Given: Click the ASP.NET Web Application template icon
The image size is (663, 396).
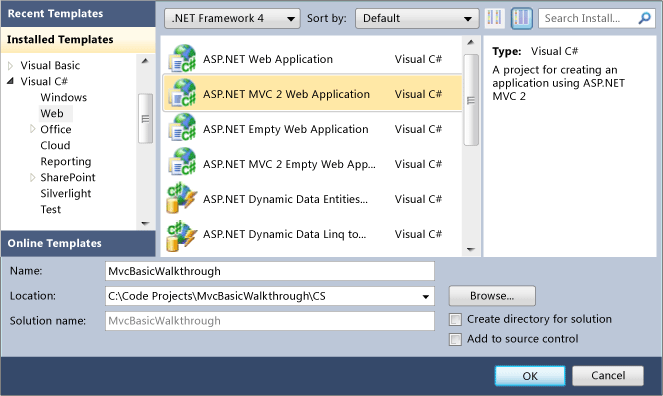Looking at the screenshot, I should [x=182, y=58].
